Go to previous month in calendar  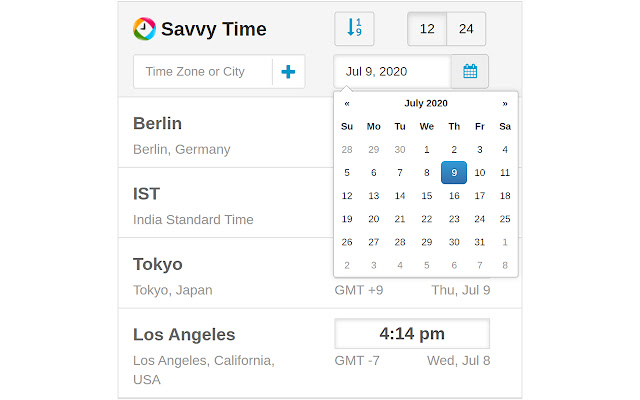[347, 103]
